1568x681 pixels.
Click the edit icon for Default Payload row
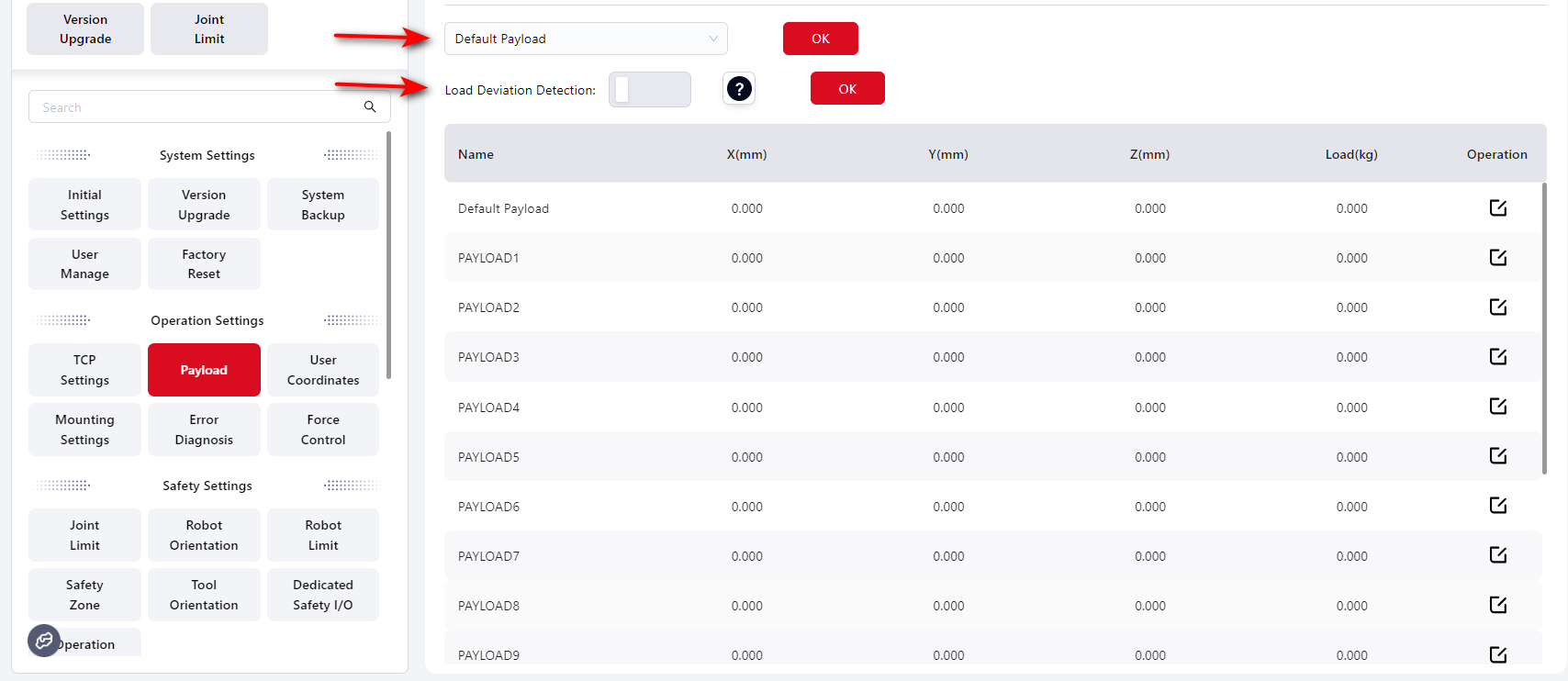tap(1497, 208)
